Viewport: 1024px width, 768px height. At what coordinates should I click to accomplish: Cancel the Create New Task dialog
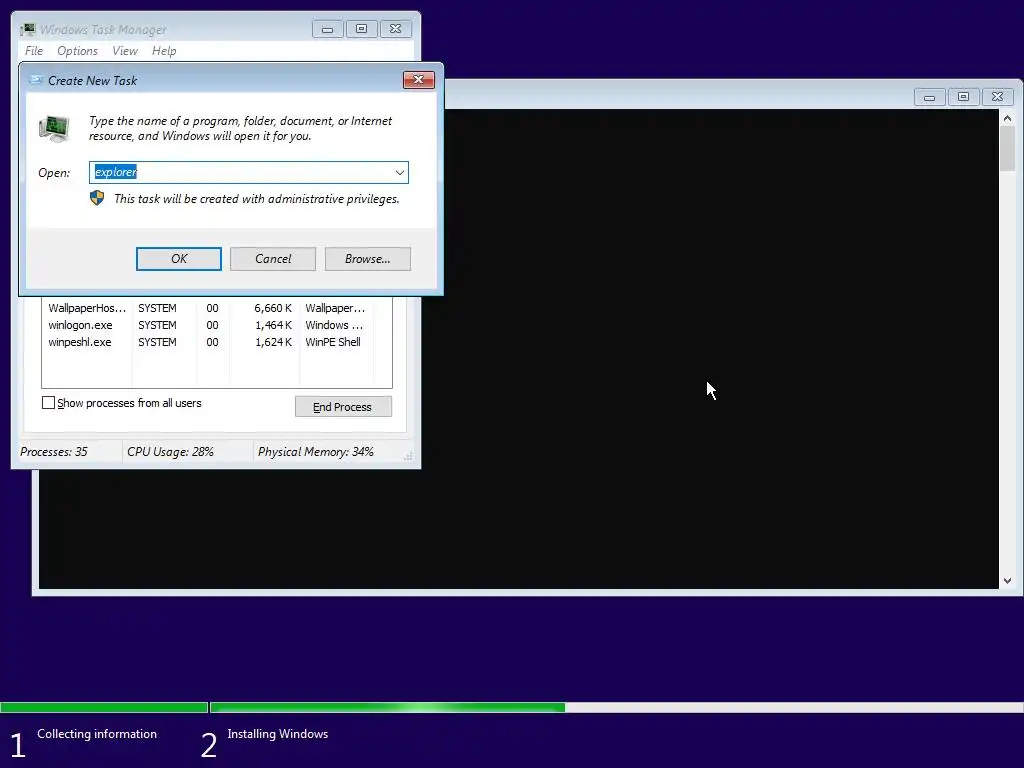(x=273, y=259)
